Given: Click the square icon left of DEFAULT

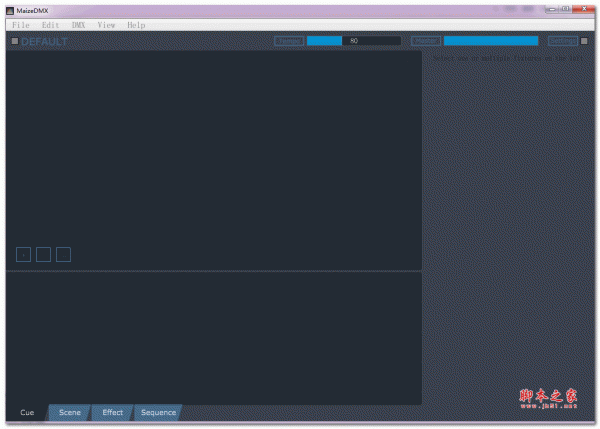Looking at the screenshot, I should click(x=14, y=41).
